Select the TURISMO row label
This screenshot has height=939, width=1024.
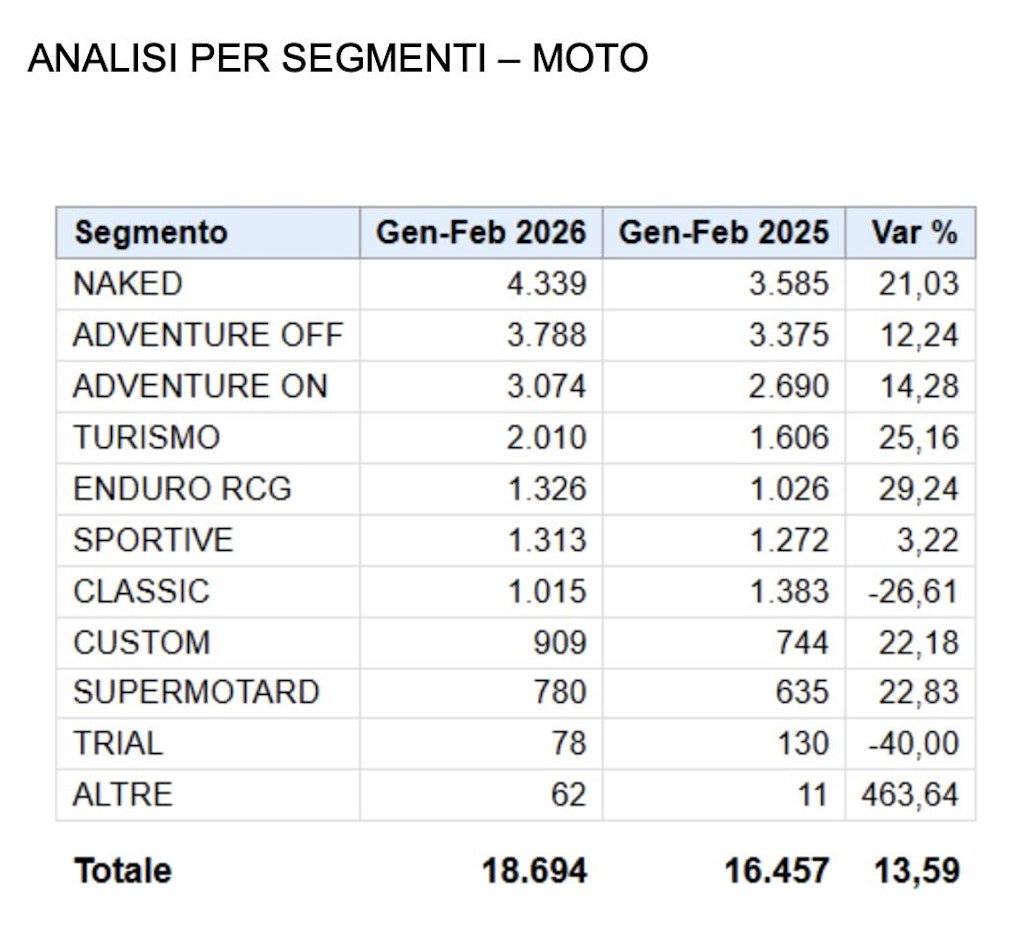click(x=146, y=437)
